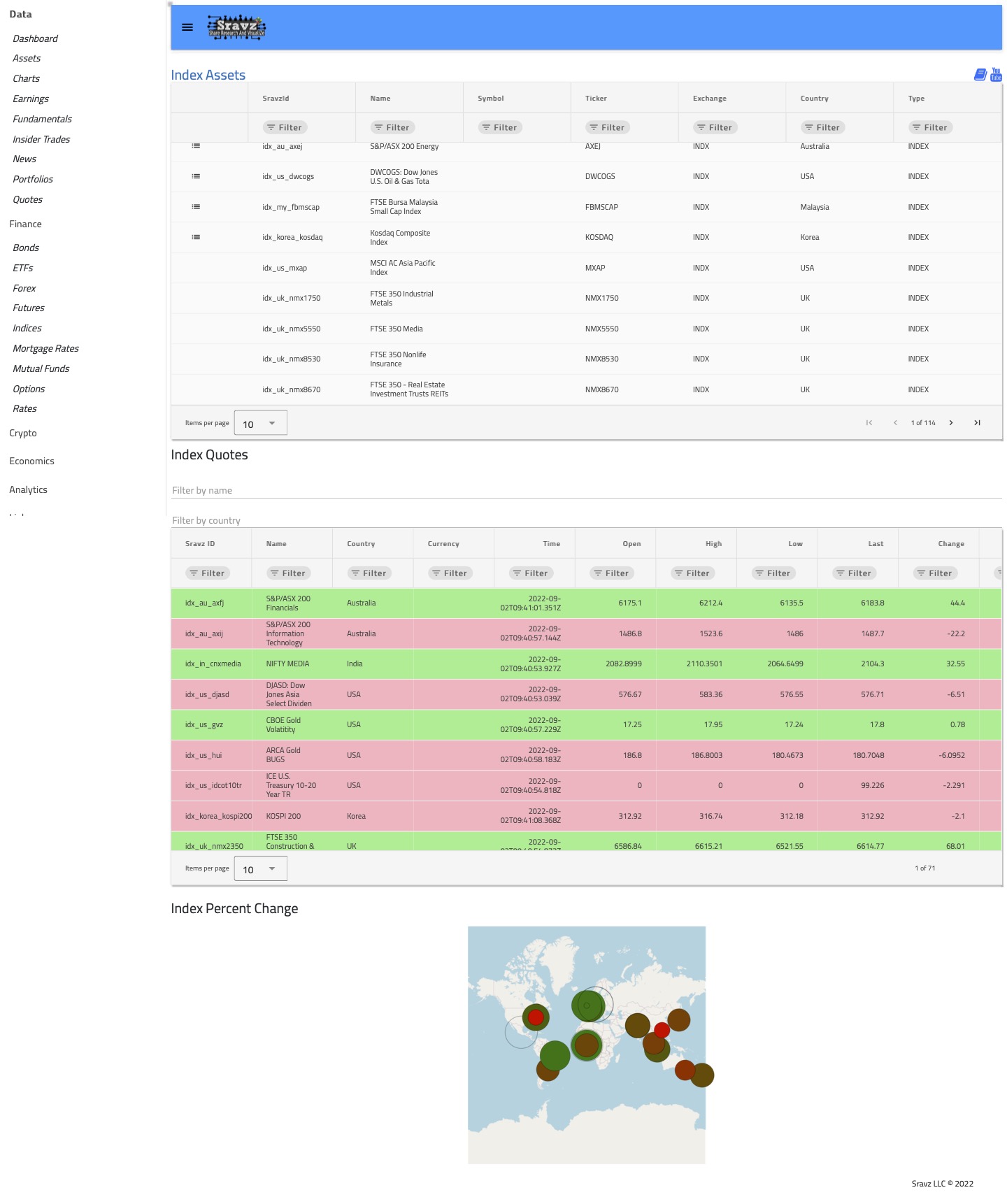Select the NIFTY MEDIA quote row
Viewport: 1007px width, 1204px height.
(x=586, y=664)
